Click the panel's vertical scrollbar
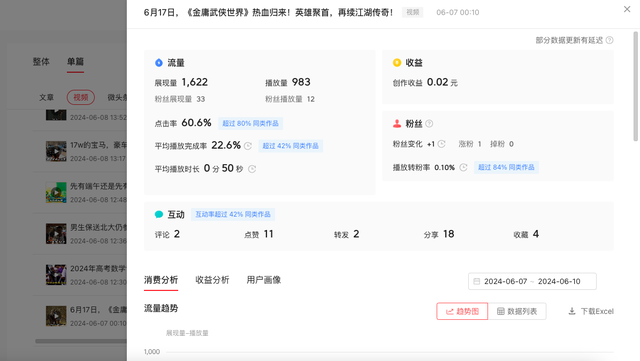The width and height of the screenshot is (640, 361). tap(636, 87)
